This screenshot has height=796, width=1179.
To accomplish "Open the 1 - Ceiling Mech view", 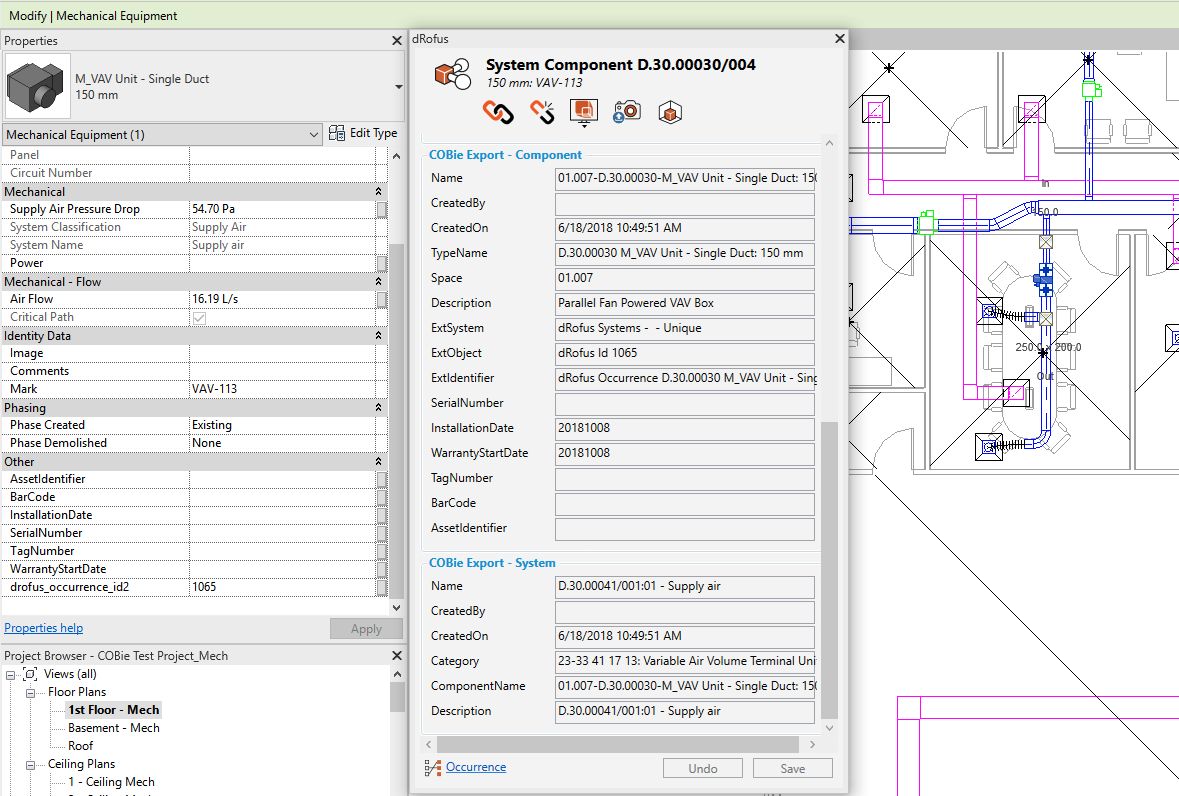I will pos(110,782).
